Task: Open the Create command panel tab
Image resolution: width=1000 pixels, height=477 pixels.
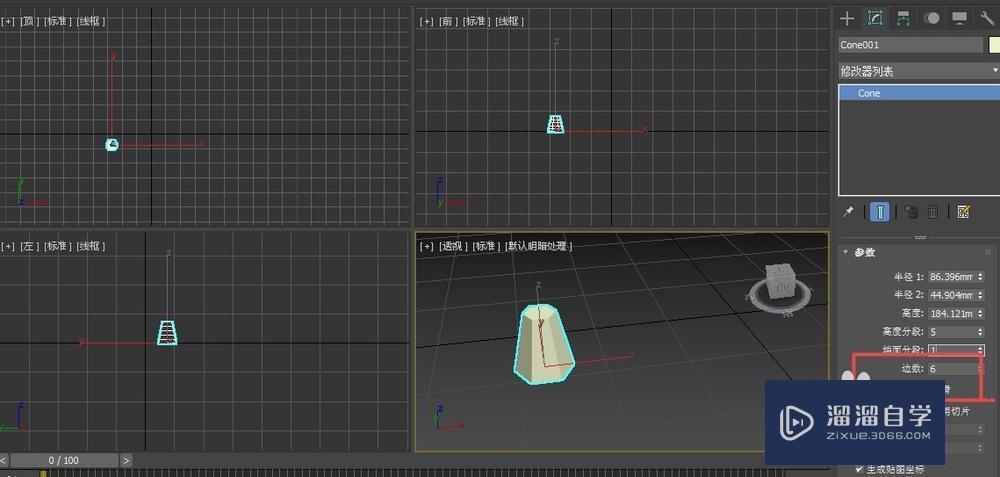Action: click(847, 18)
